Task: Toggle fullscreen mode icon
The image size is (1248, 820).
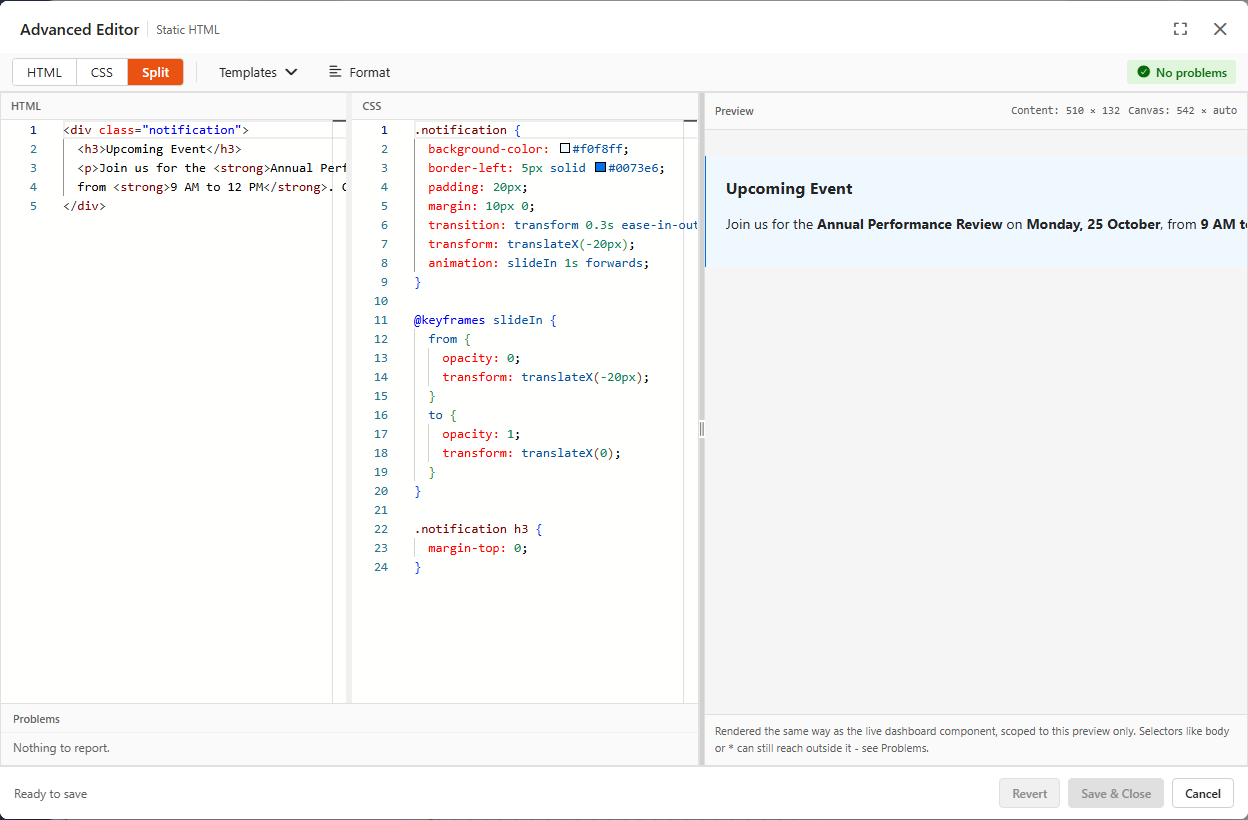Action: coord(1180,29)
